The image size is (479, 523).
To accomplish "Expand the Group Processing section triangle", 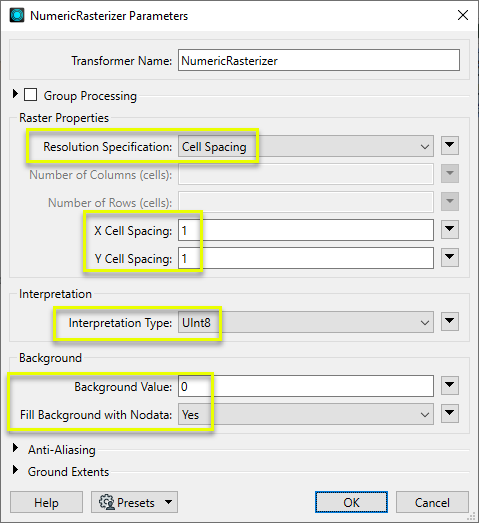I will tap(15, 94).
